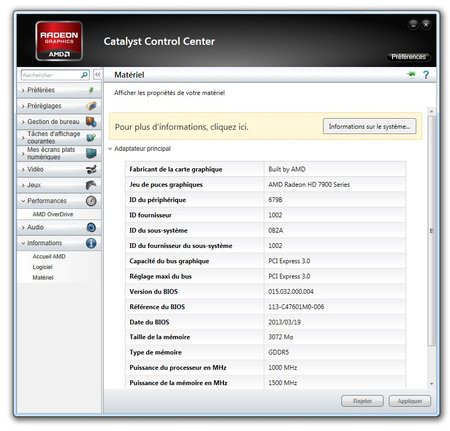
Task: Click the Rejeter button
Action: tap(362, 401)
